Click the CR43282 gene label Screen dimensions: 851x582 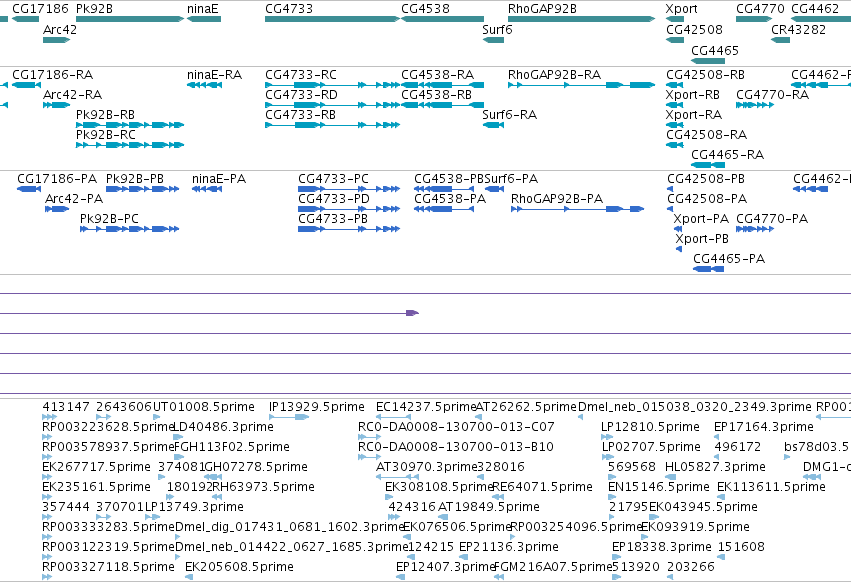click(798, 29)
